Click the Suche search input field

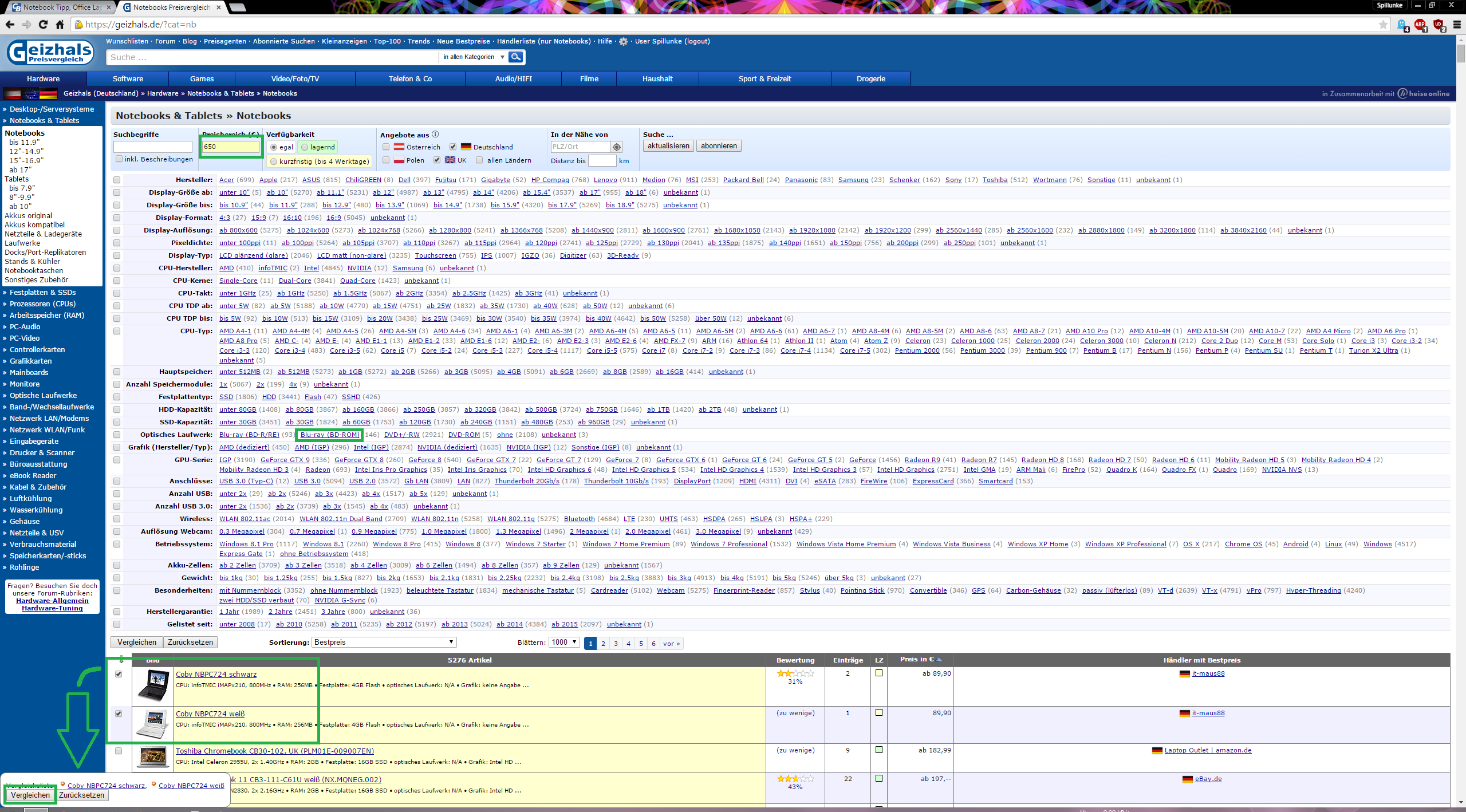(273, 57)
